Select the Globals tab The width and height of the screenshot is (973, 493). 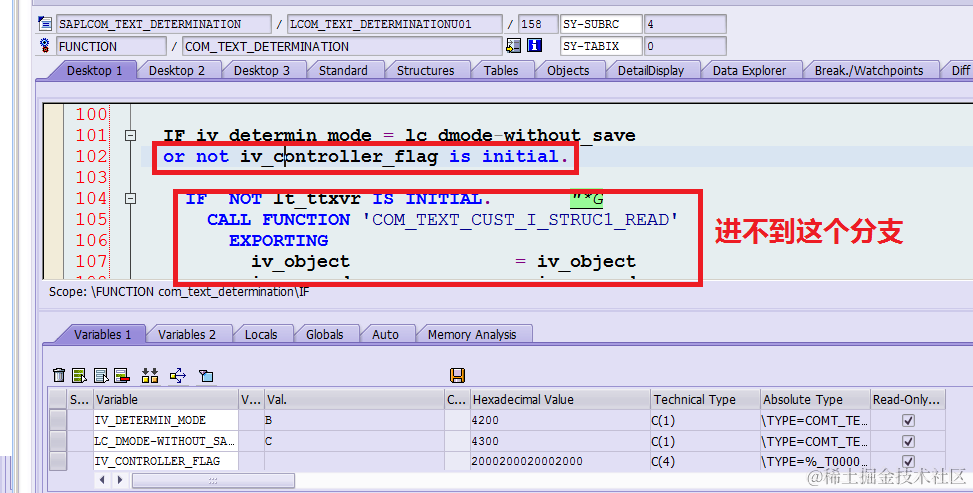(x=325, y=334)
